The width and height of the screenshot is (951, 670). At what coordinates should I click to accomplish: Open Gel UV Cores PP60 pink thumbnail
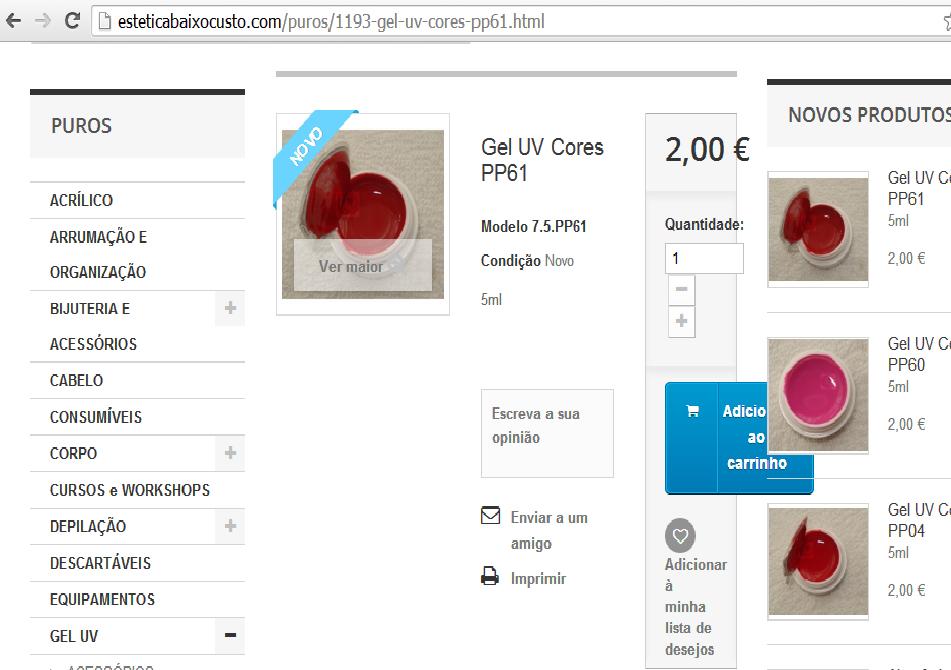818,395
